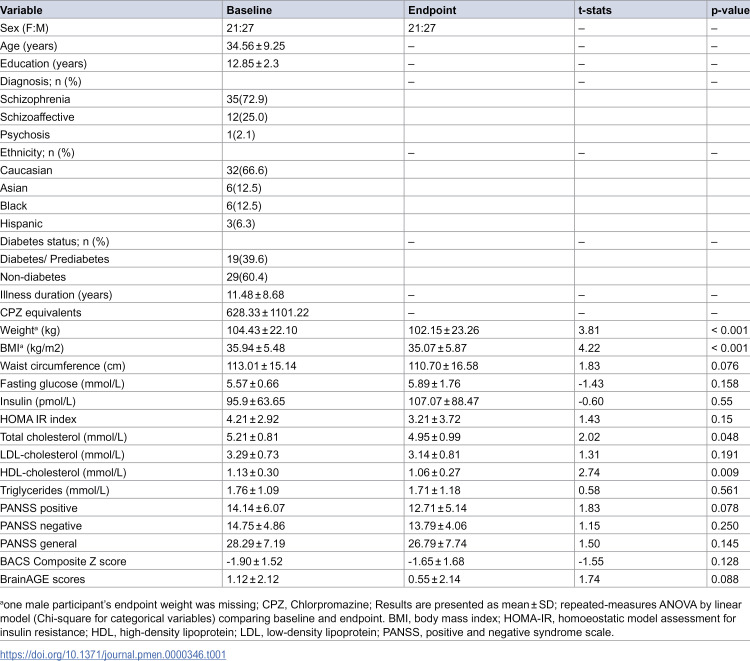Click the 'Endpoint' column header

pos(432,10)
